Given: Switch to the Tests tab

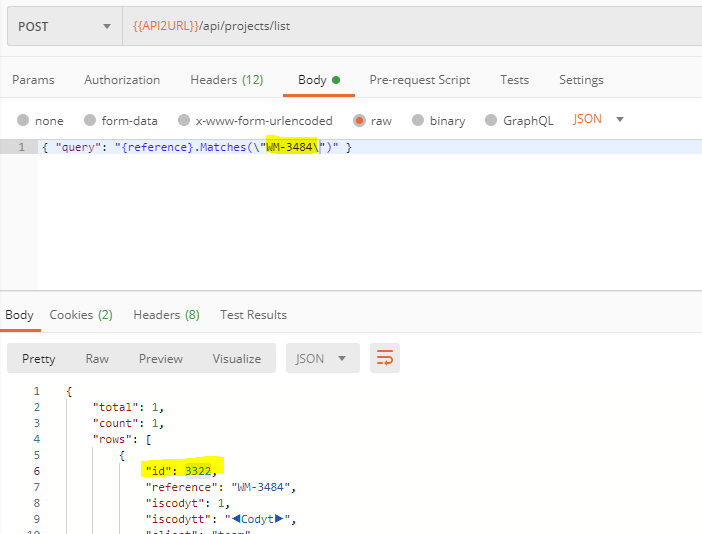Looking at the screenshot, I should (x=514, y=80).
